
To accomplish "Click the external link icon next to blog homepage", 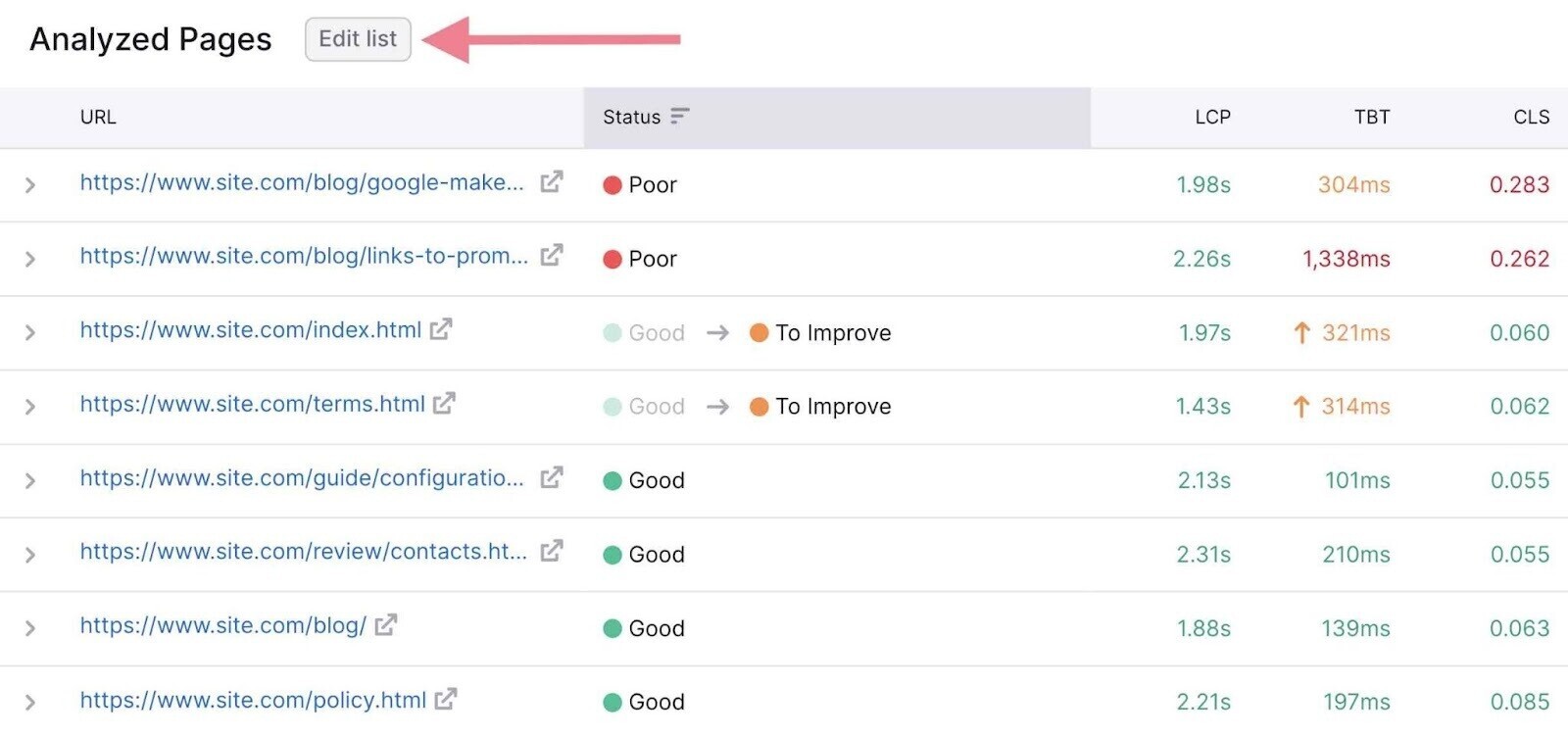I will [x=384, y=625].
